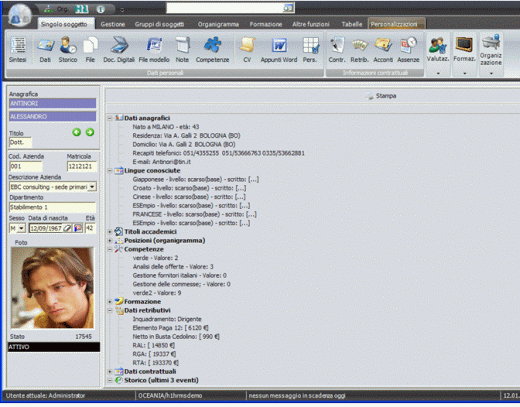Go to next employee green arrow
Image resolution: width=520 pixels, height=407 pixels.
point(90,132)
